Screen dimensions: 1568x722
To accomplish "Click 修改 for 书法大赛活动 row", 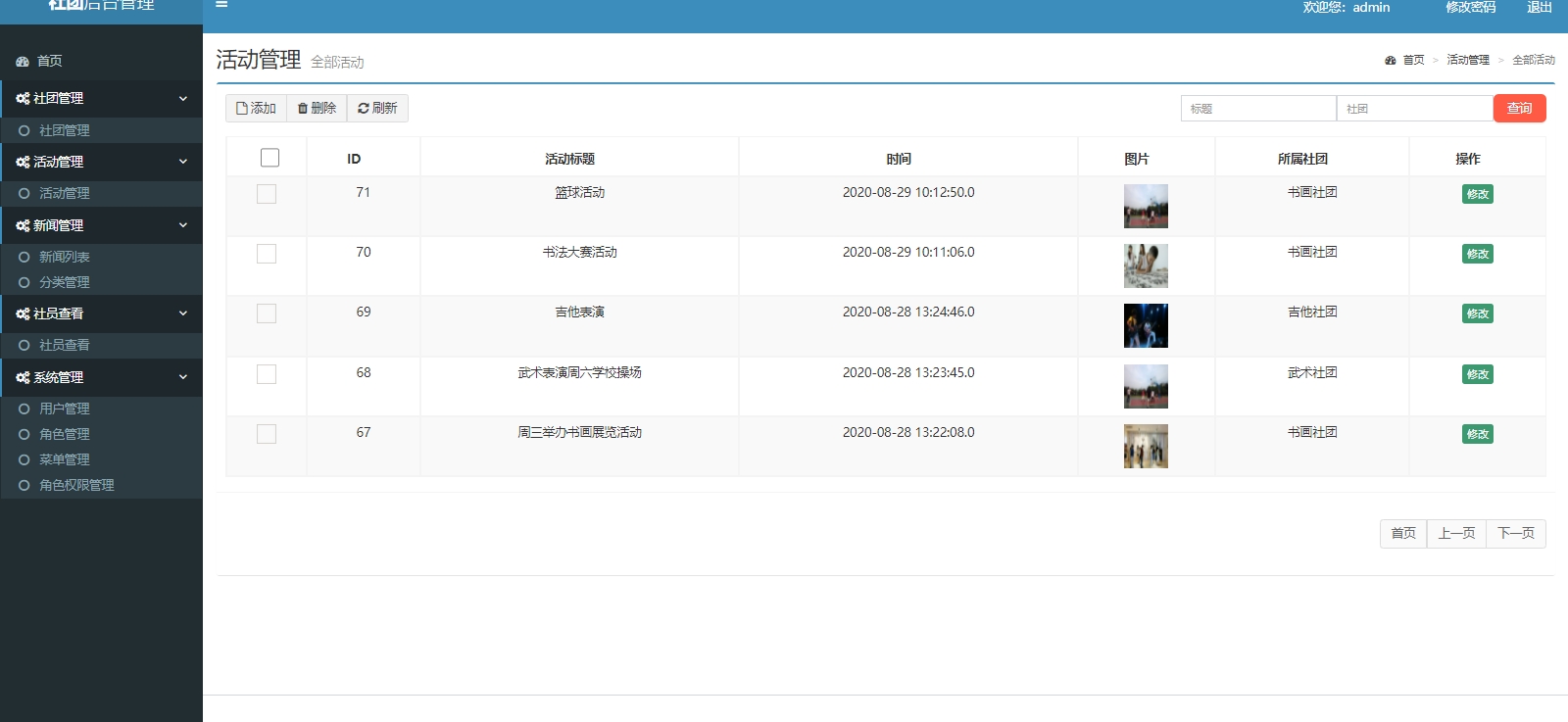I will pos(1478,254).
